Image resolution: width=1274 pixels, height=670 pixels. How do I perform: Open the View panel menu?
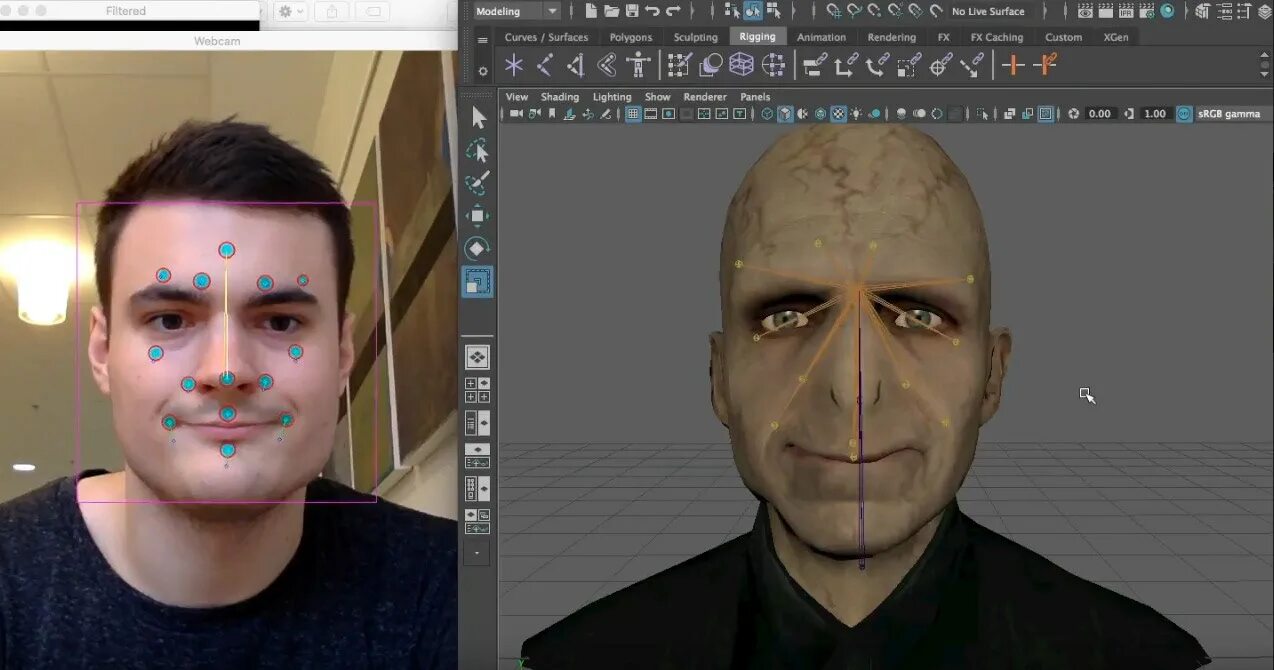[517, 97]
